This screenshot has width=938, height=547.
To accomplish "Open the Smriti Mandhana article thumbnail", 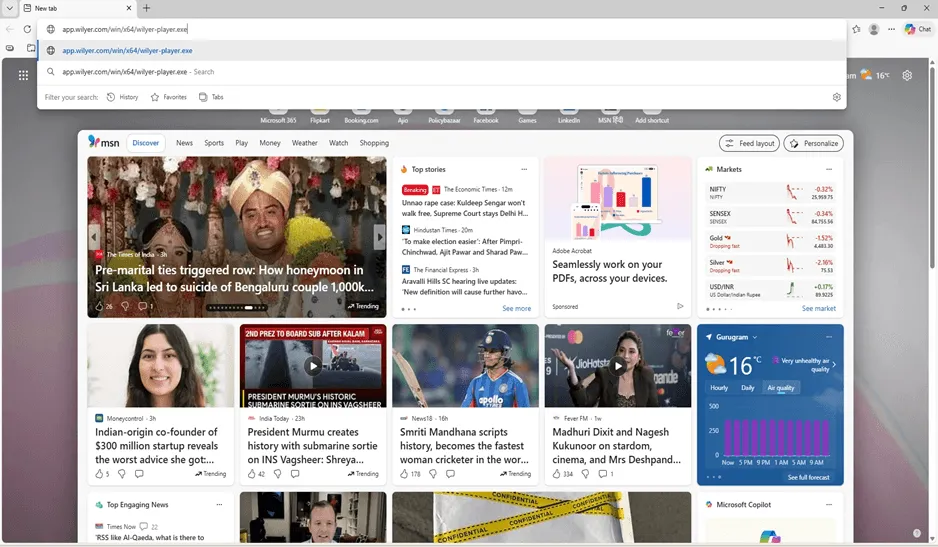I will 465,366.
